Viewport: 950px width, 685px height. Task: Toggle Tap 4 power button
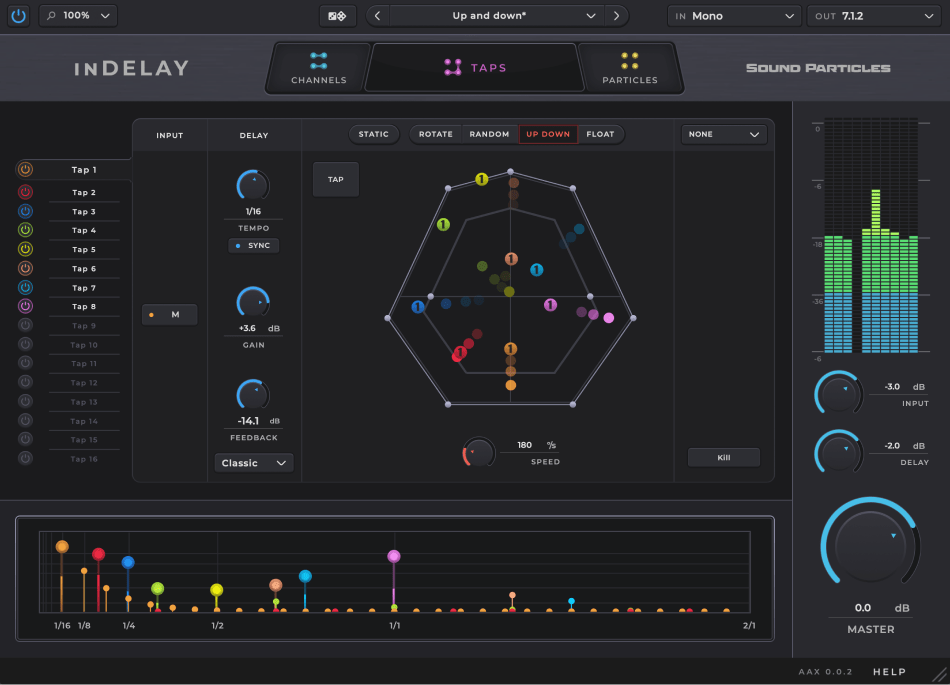25,230
